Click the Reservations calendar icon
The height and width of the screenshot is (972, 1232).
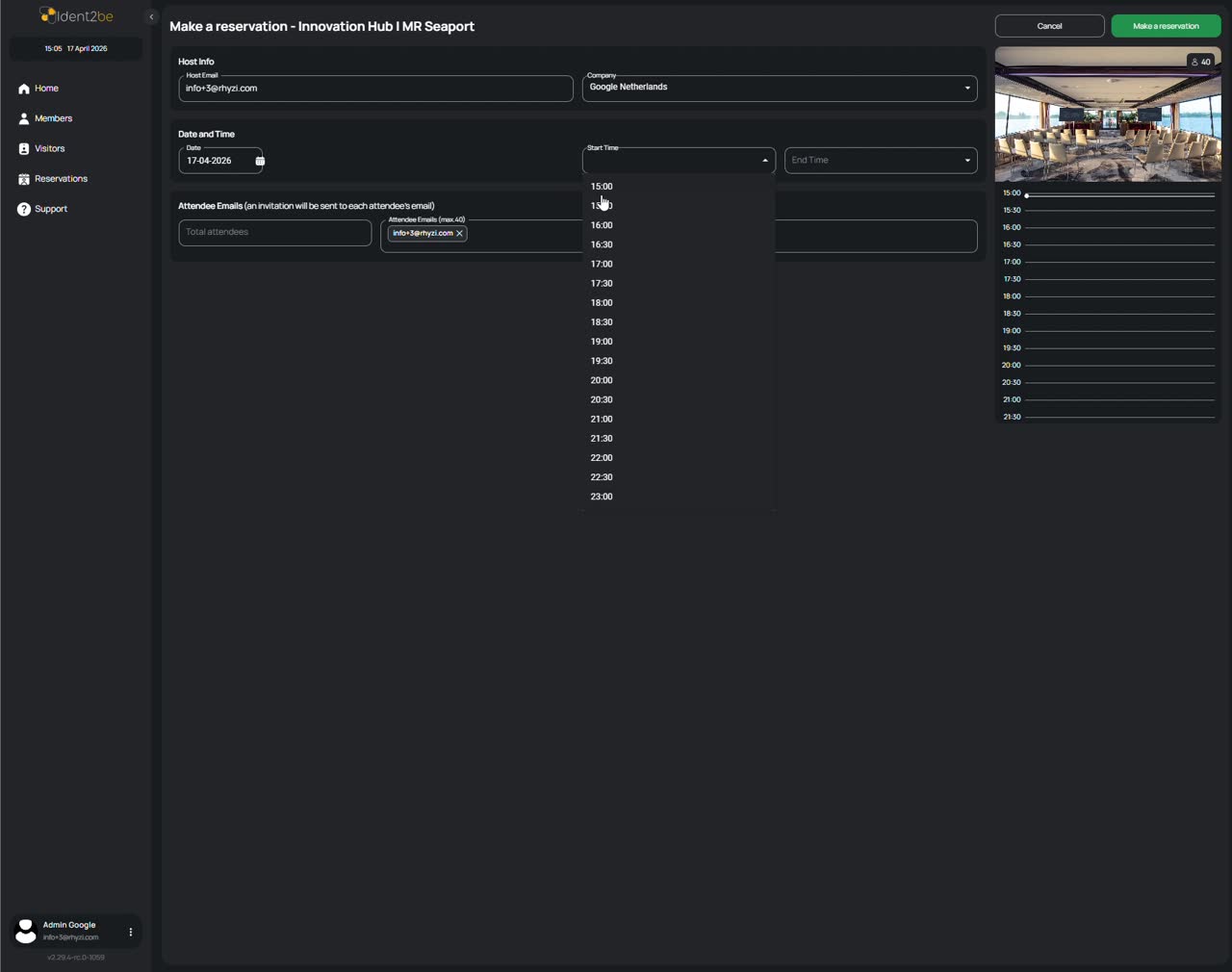(x=24, y=179)
